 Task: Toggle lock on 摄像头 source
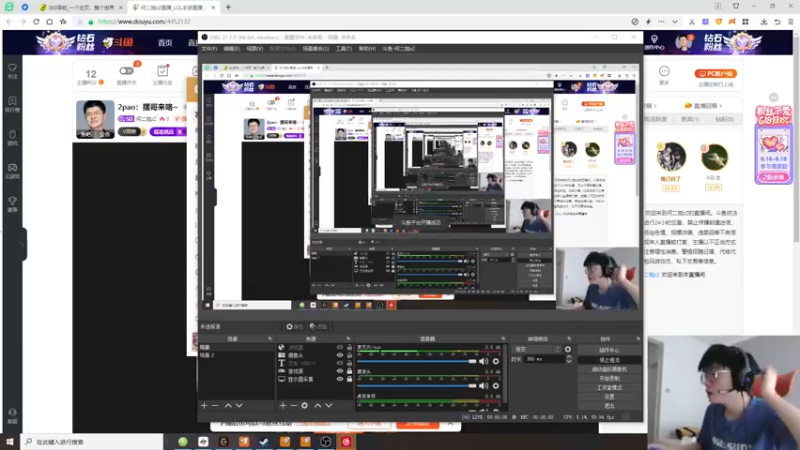point(349,356)
